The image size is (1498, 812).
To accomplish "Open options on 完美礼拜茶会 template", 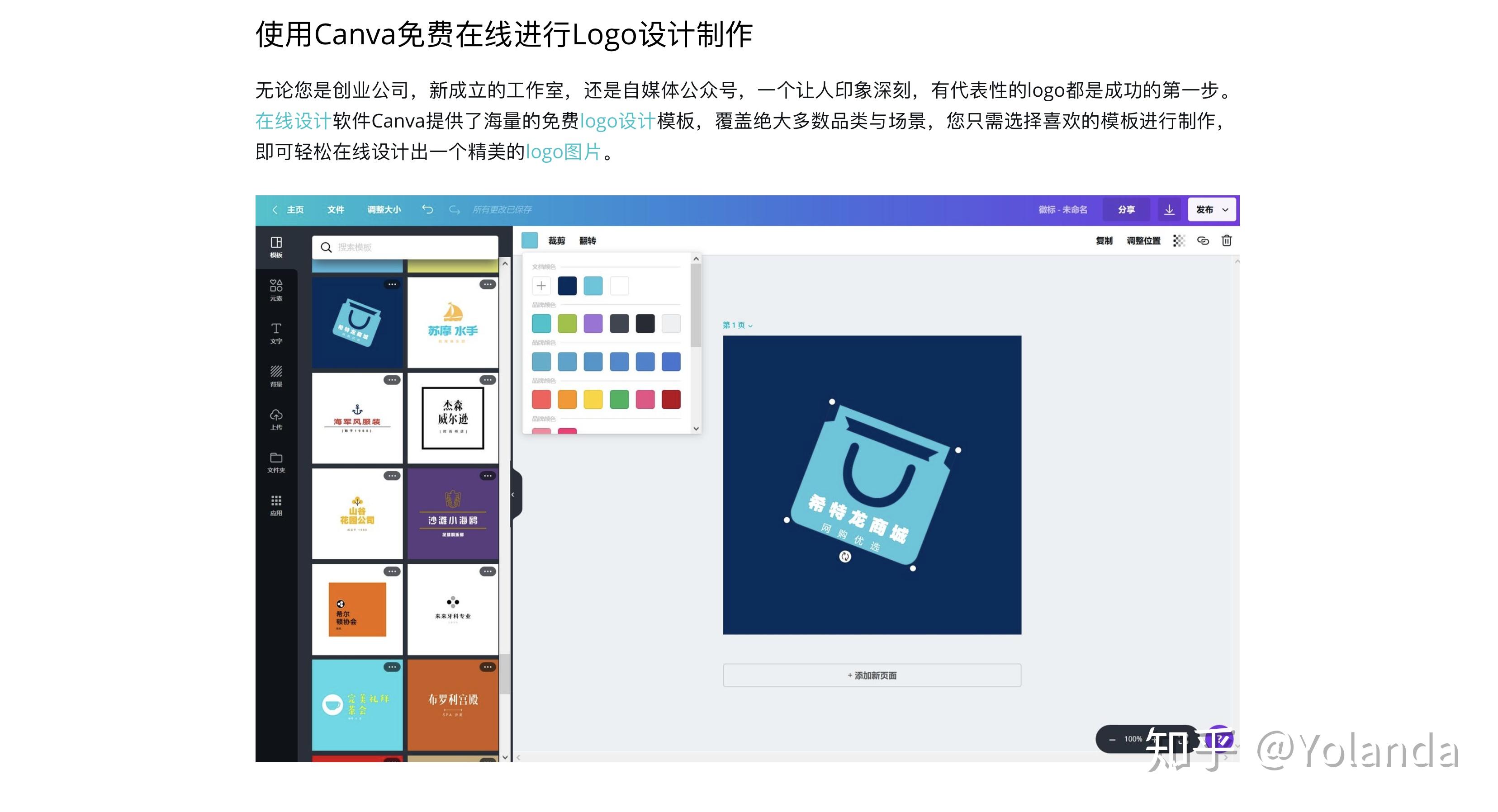I will point(392,667).
